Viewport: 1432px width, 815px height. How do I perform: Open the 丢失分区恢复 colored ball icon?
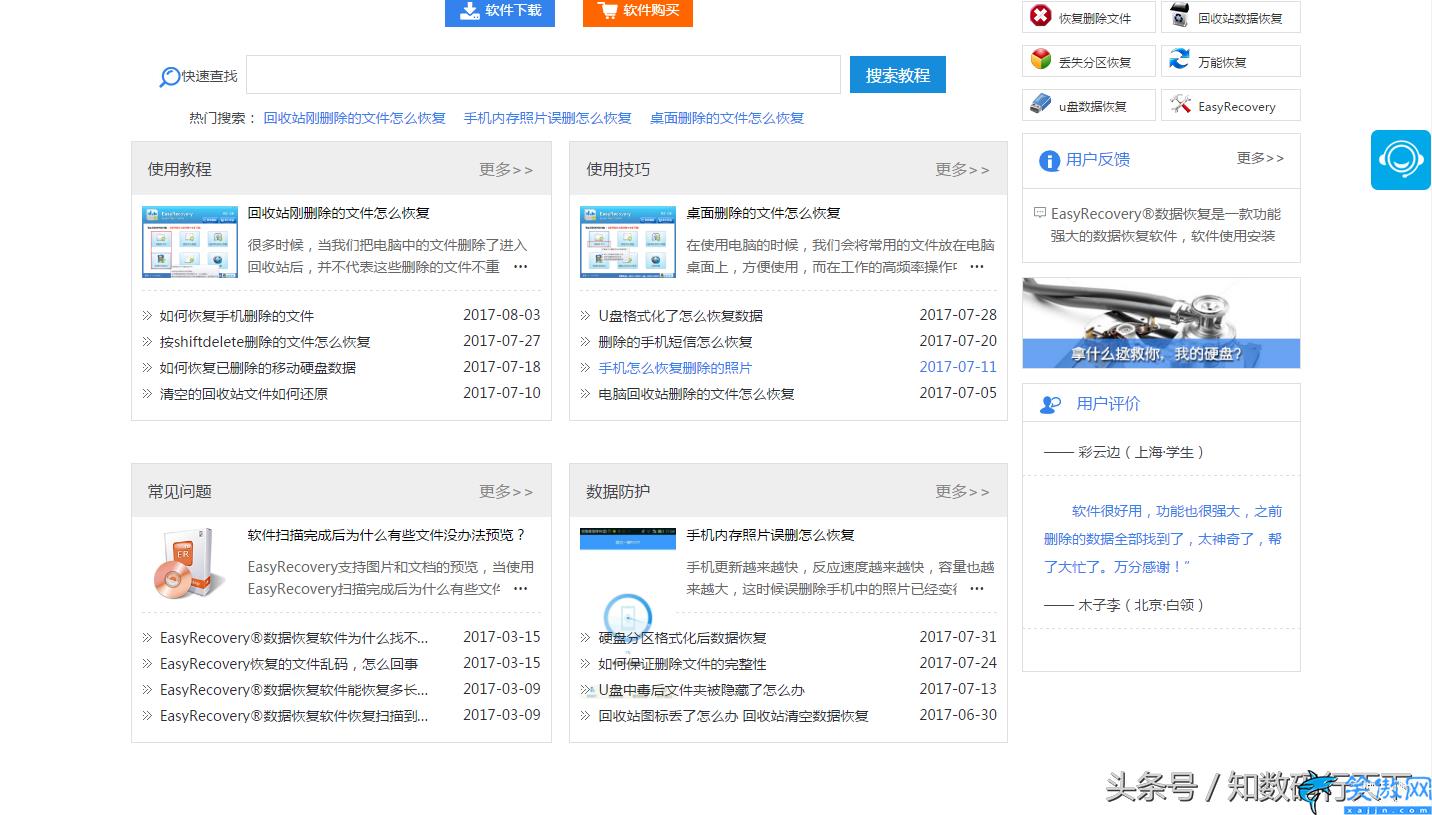point(1041,60)
